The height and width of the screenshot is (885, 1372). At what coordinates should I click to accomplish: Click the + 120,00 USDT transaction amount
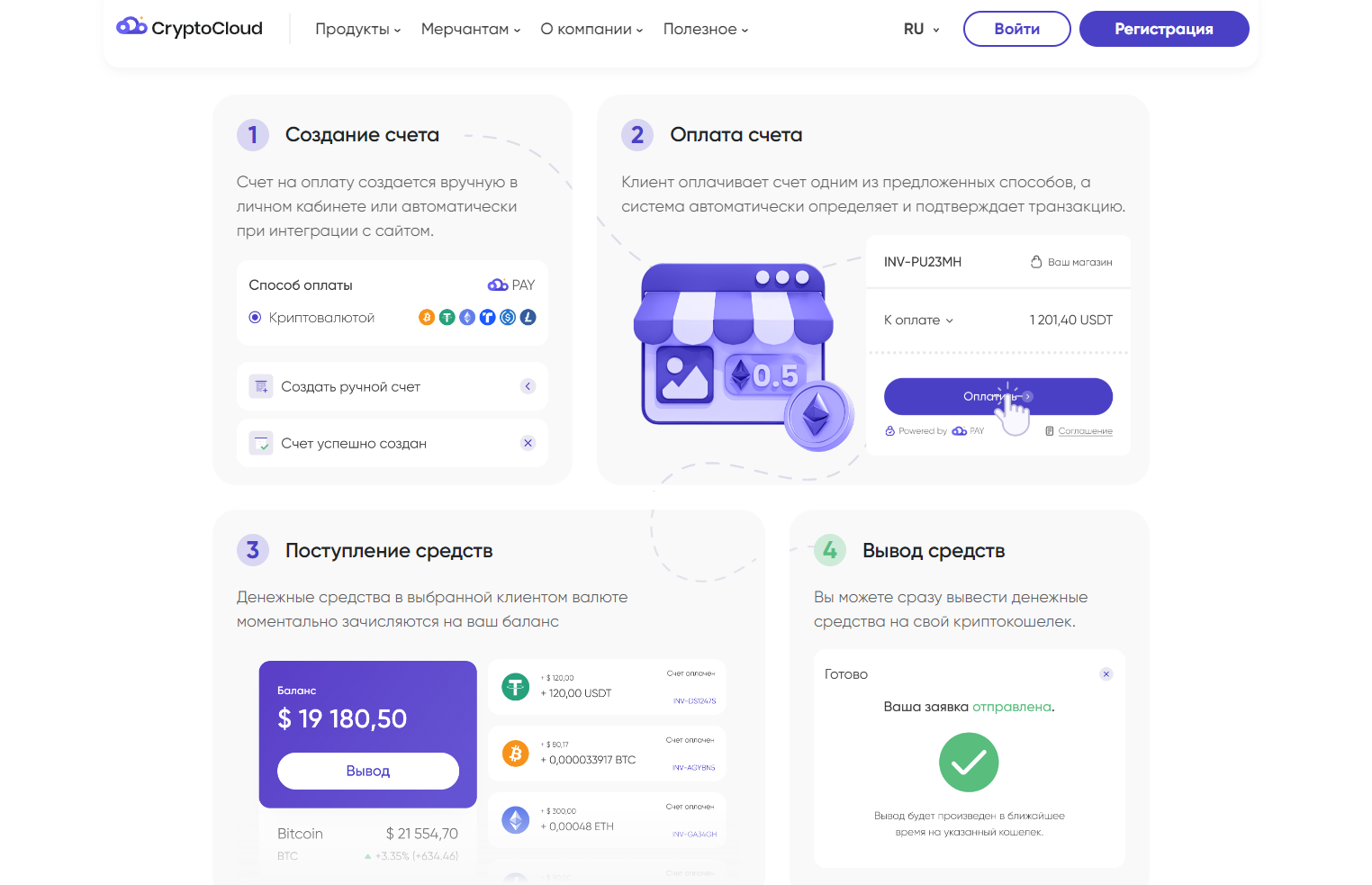coord(576,693)
